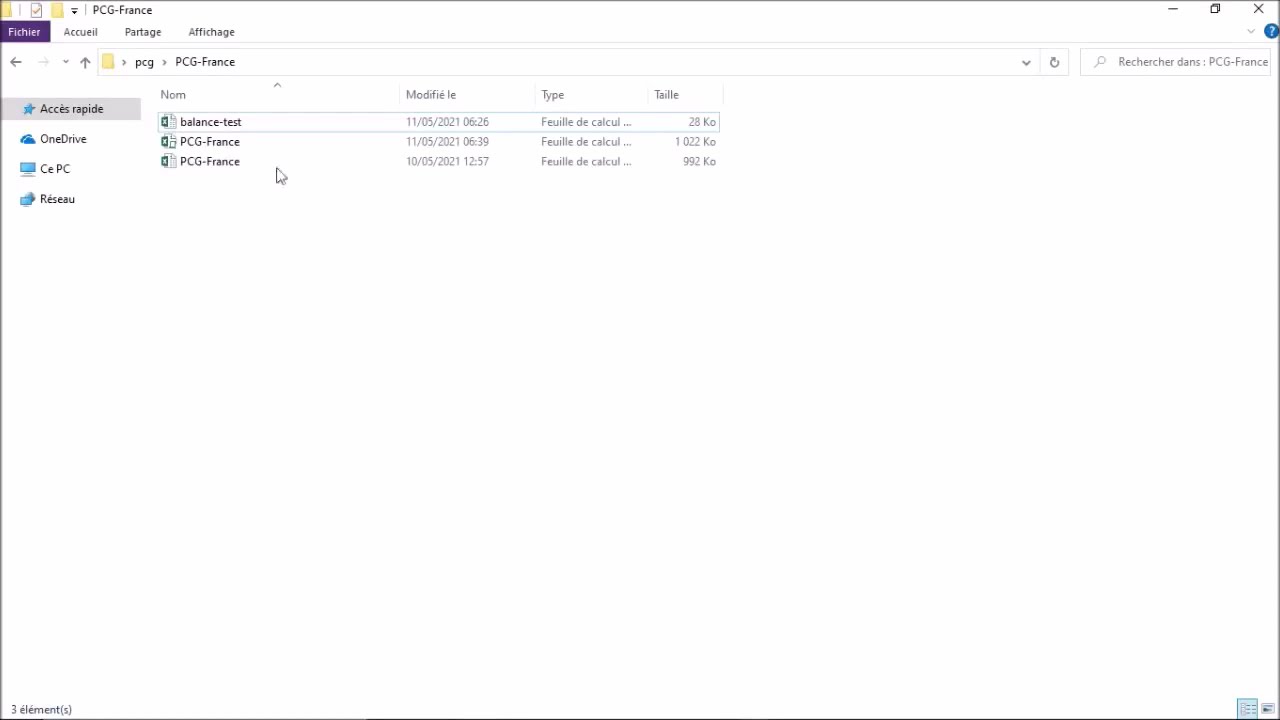Viewport: 1280px width, 720px height.
Task: Click the Forward navigation arrow
Action: pos(43,62)
